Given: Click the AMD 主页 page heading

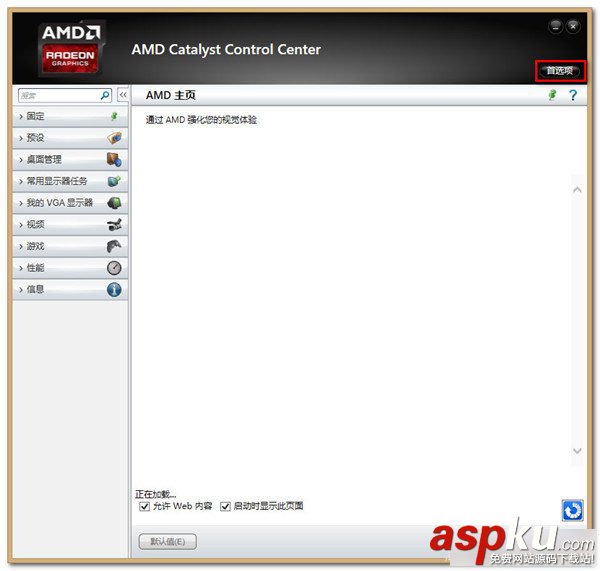Looking at the screenshot, I should [x=171, y=95].
